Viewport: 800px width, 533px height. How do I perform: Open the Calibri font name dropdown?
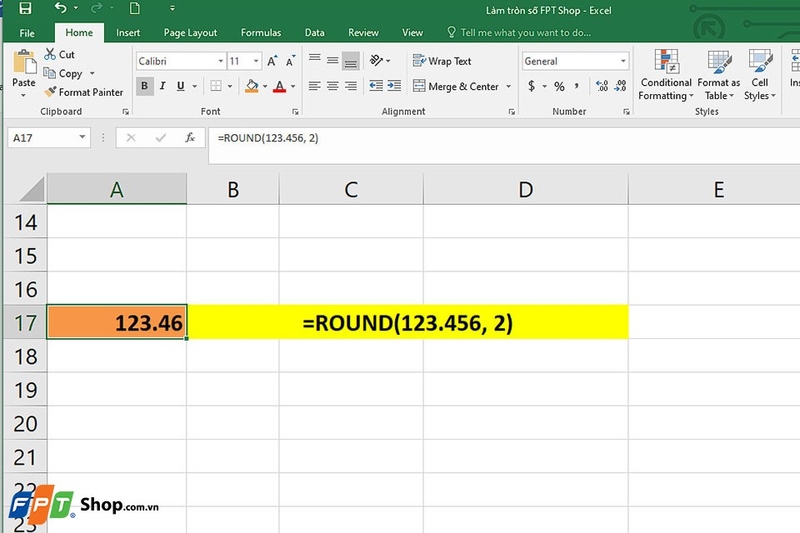coord(220,61)
